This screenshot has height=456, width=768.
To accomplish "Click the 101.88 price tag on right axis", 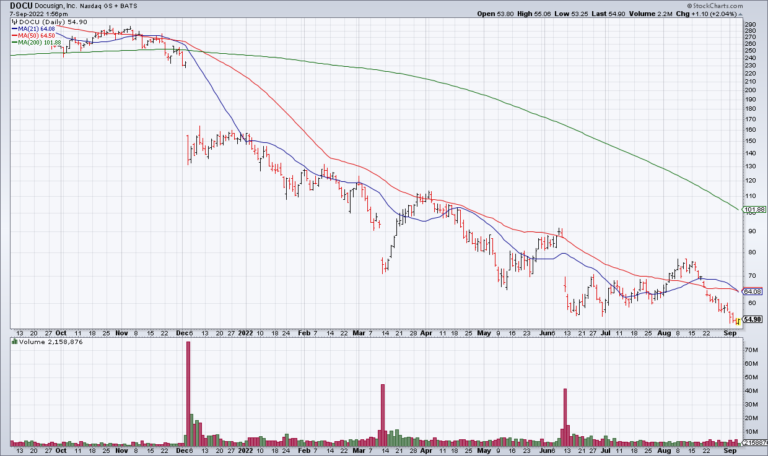I will click(x=754, y=210).
